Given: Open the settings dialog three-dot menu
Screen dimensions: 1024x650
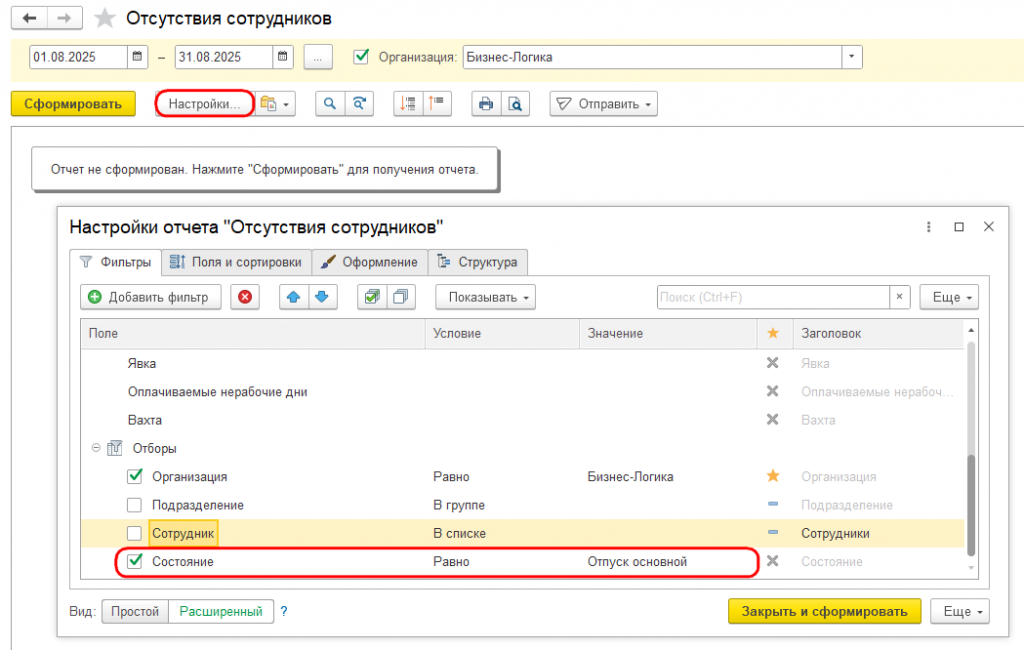Looking at the screenshot, I should (929, 227).
